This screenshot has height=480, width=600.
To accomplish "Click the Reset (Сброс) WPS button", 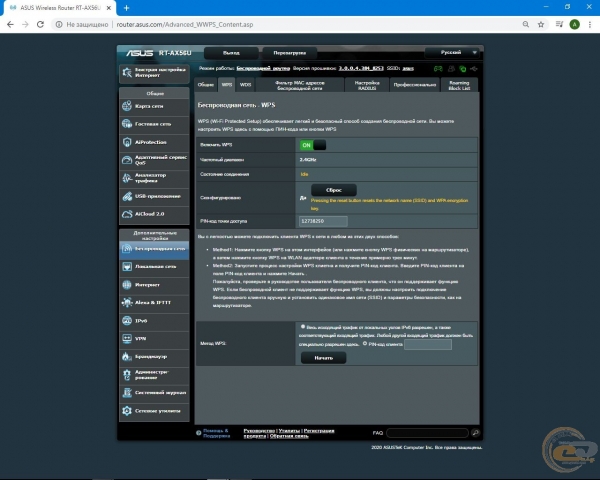I will coord(334,190).
